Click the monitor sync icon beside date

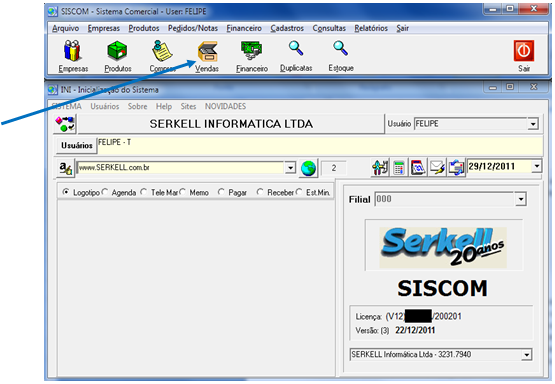click(x=456, y=167)
